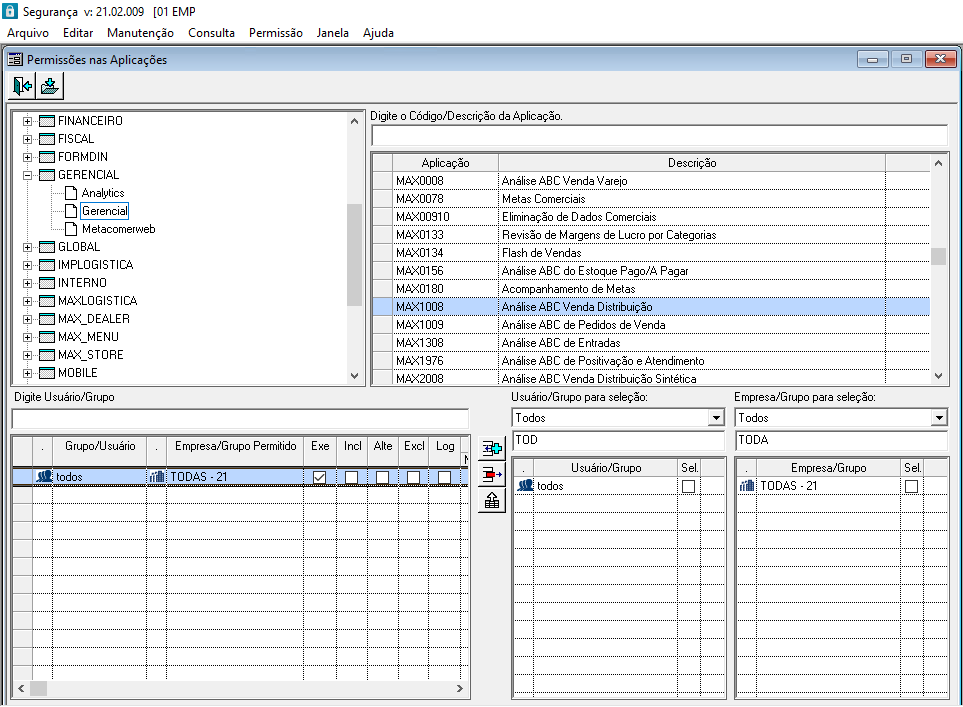Click the exit door toolbar icon
The image size is (963, 707).
(x=22, y=86)
